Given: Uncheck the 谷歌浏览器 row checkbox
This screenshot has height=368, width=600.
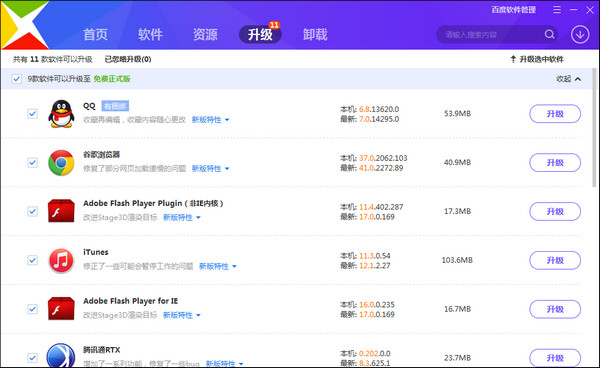Looking at the screenshot, I should click(33, 163).
